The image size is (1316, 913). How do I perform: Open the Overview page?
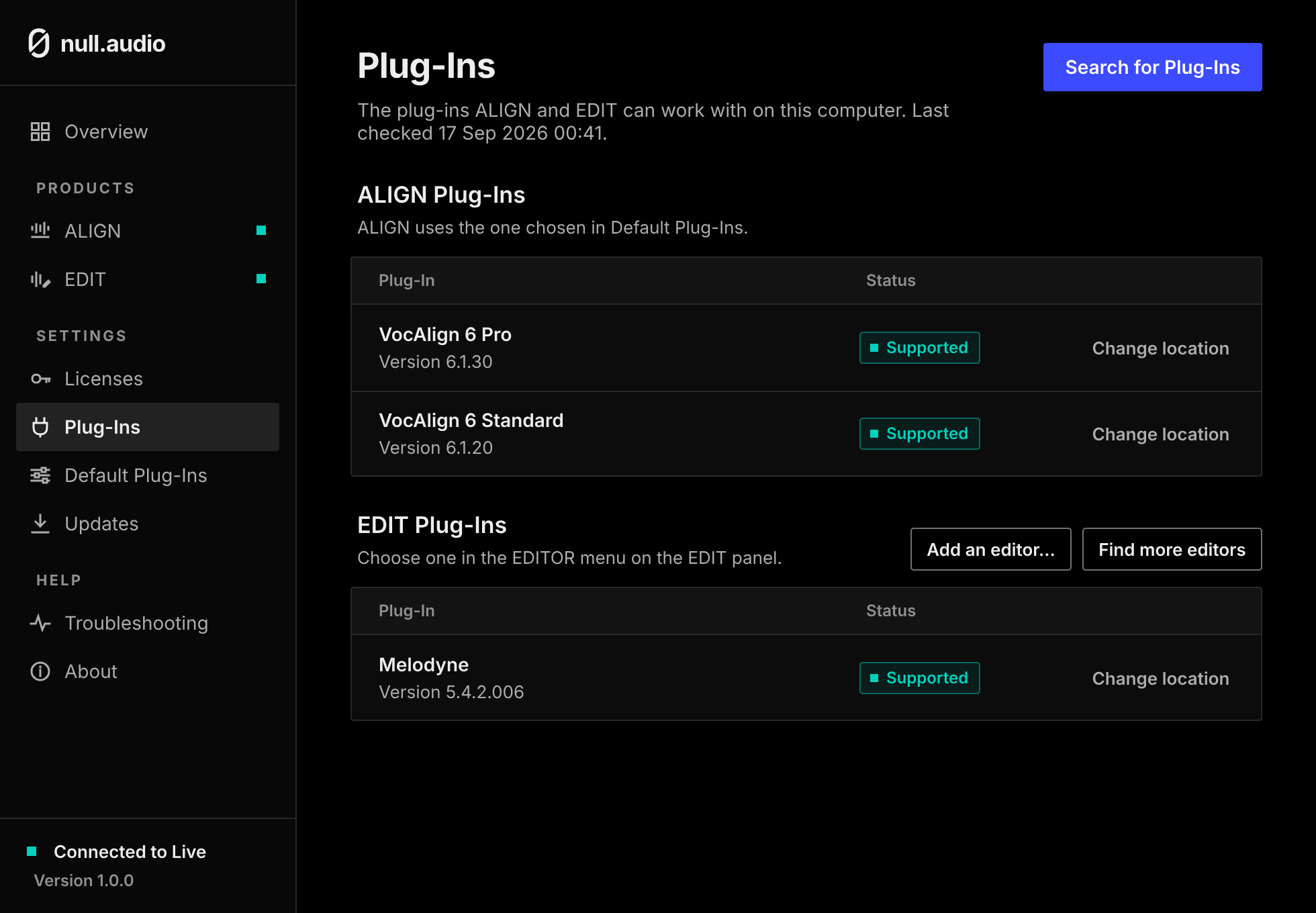point(148,132)
